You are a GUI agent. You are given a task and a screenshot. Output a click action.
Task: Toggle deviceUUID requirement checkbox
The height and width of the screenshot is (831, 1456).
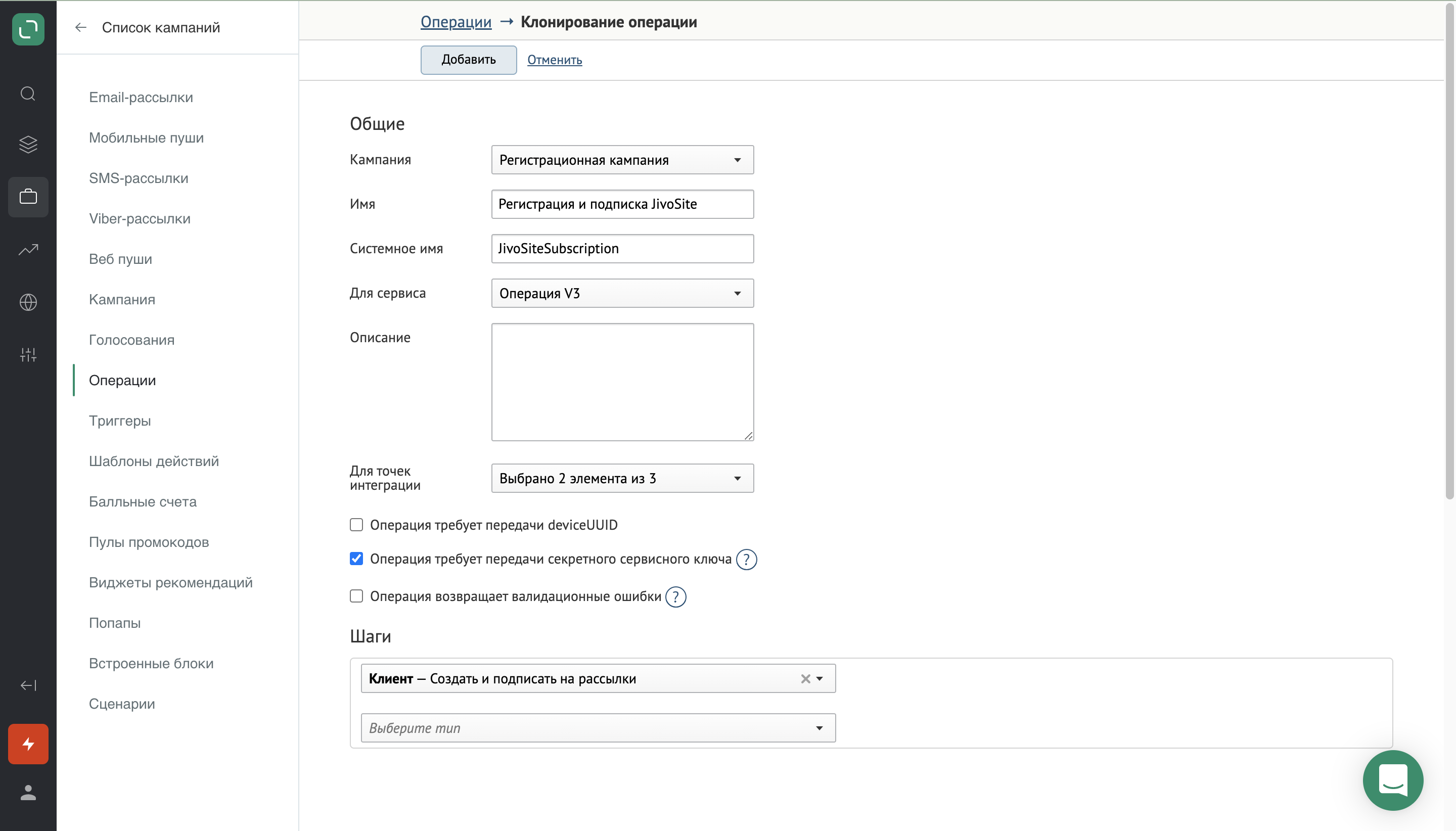click(x=356, y=525)
